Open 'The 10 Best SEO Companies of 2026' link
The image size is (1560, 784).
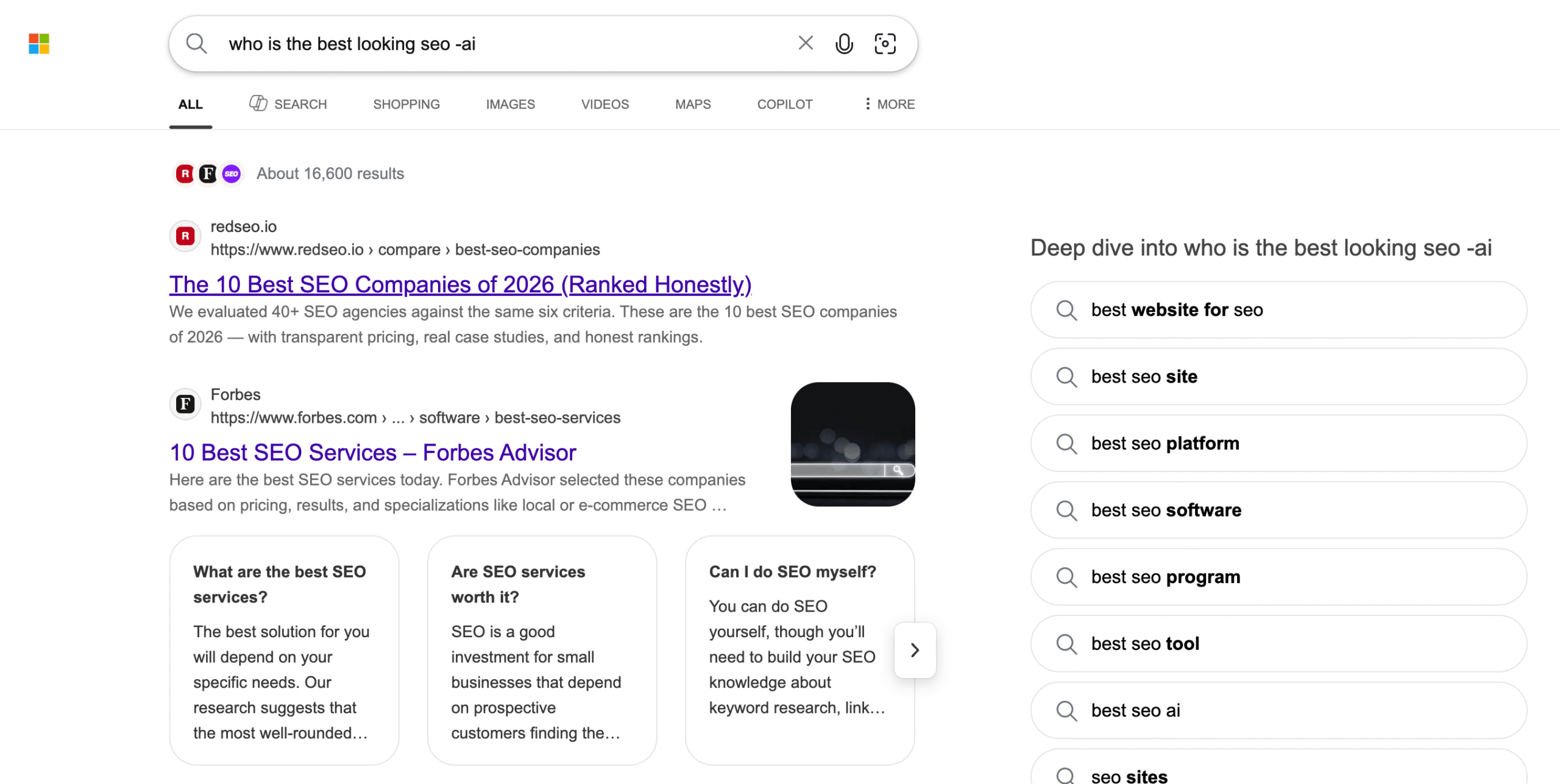(x=460, y=284)
